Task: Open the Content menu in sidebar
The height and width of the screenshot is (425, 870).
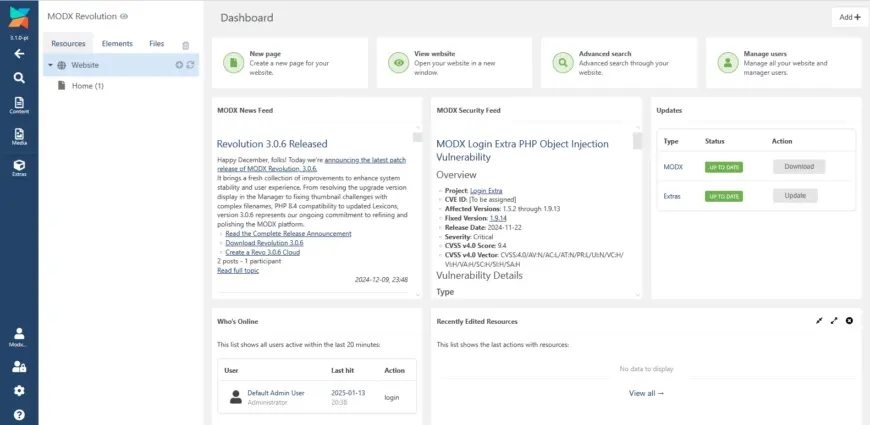Action: coord(19,105)
